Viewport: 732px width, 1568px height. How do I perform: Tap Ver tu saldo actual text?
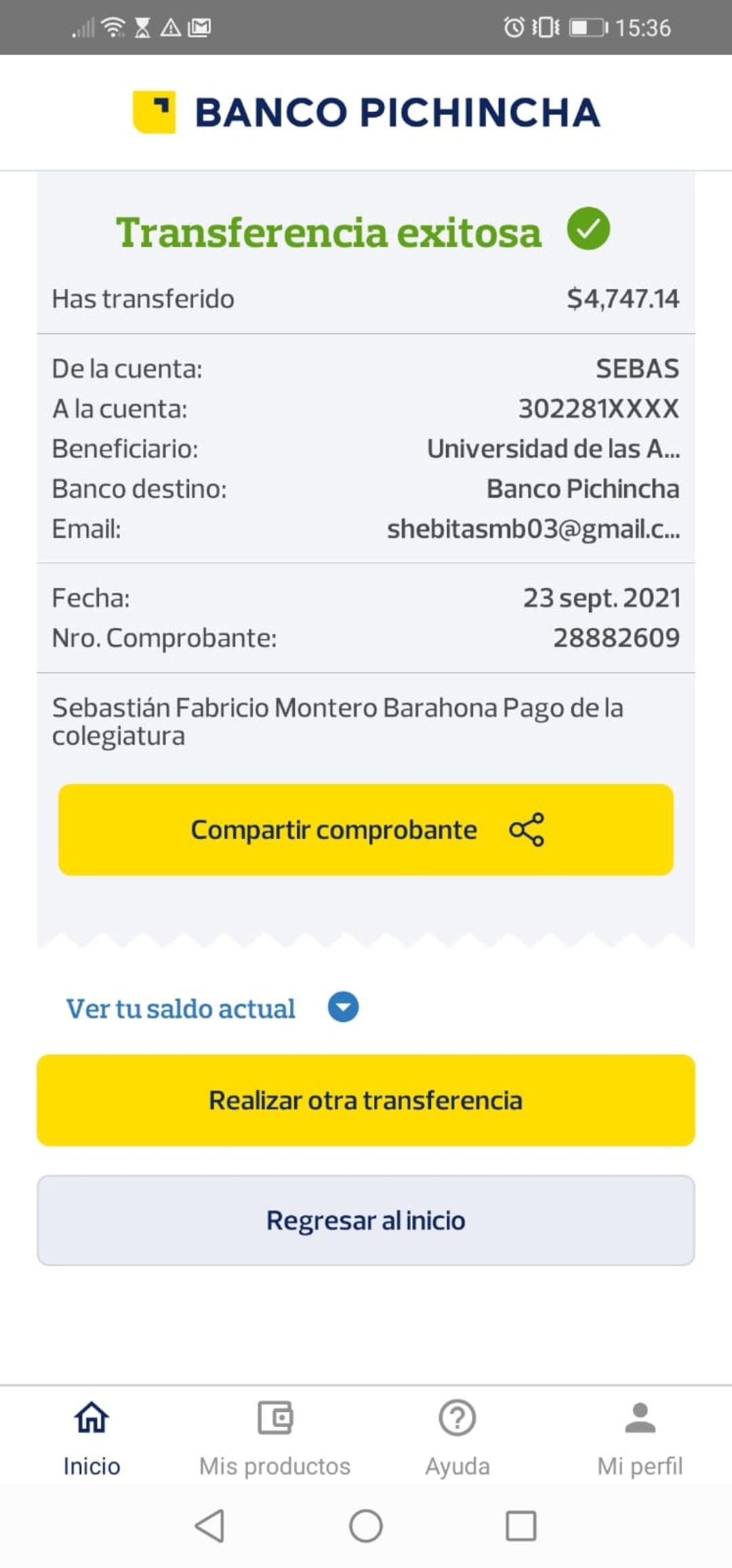point(180,1008)
